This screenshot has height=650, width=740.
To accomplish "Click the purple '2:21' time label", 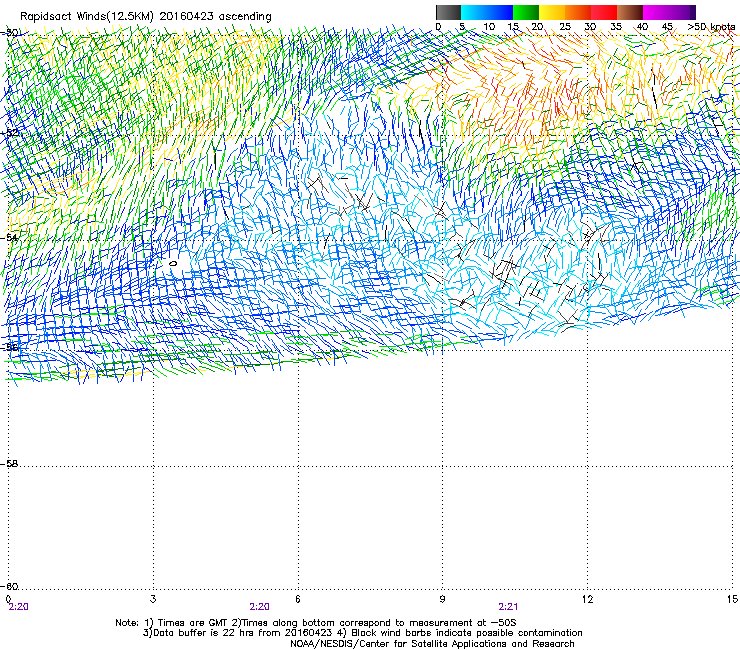I will pos(508,607).
